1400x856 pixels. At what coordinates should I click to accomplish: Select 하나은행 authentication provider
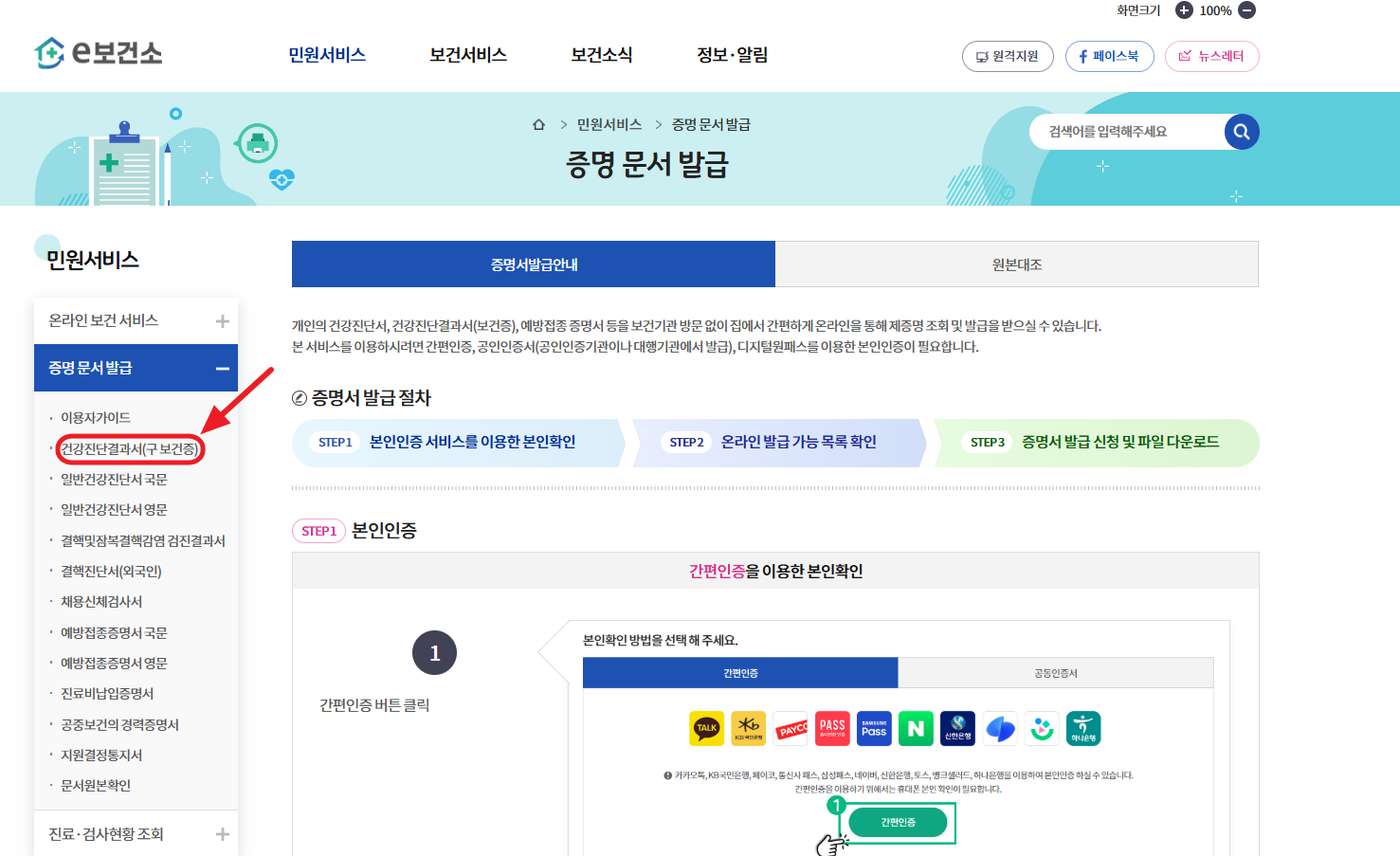click(1083, 728)
